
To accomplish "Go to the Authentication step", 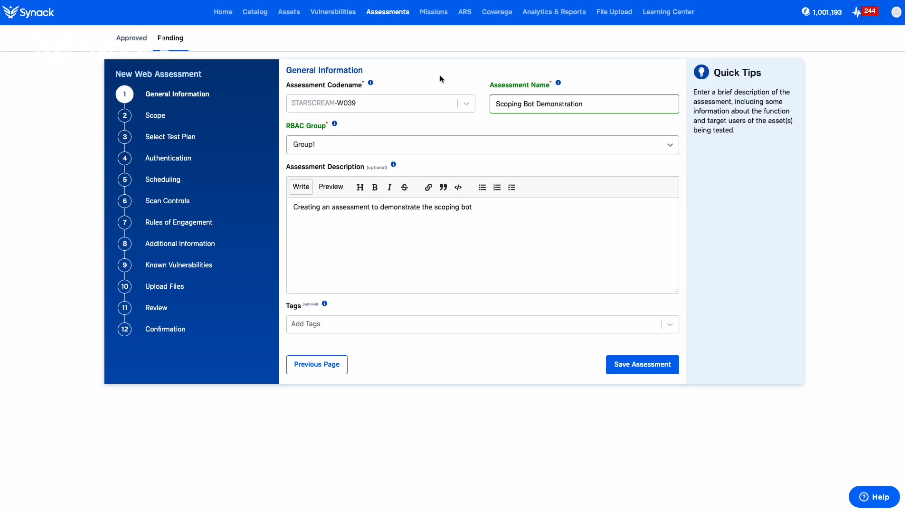I will click(x=168, y=158).
